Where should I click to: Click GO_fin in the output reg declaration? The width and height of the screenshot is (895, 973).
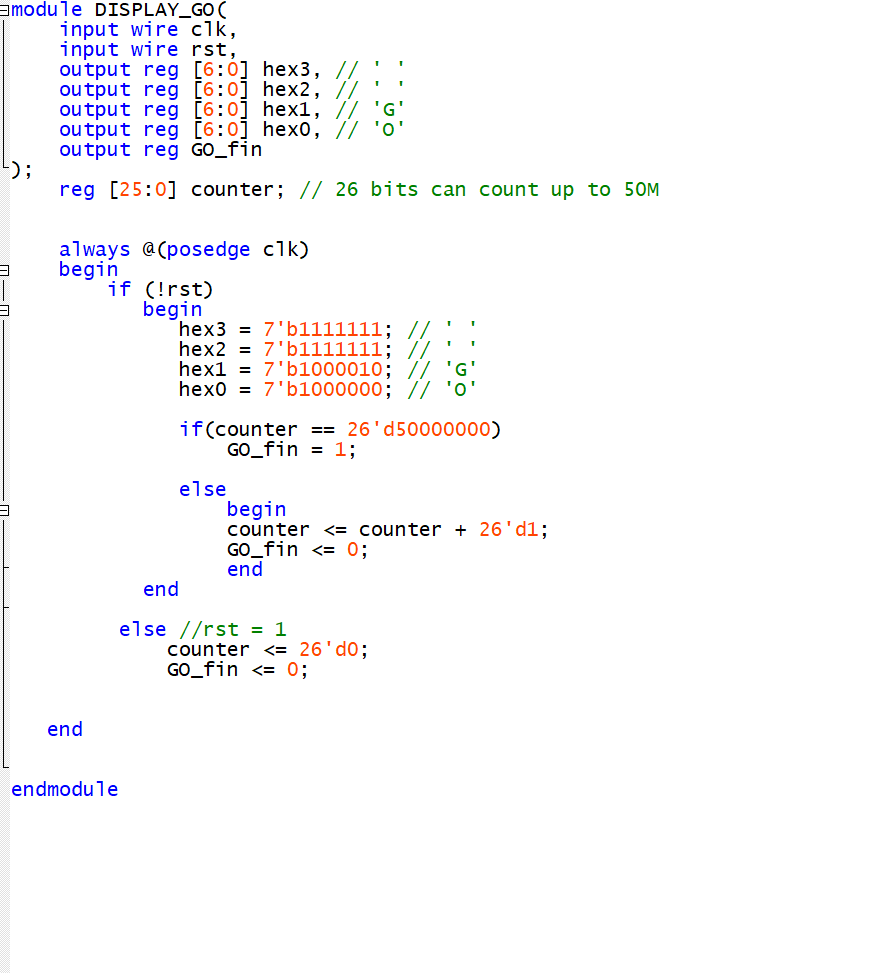coord(227,150)
